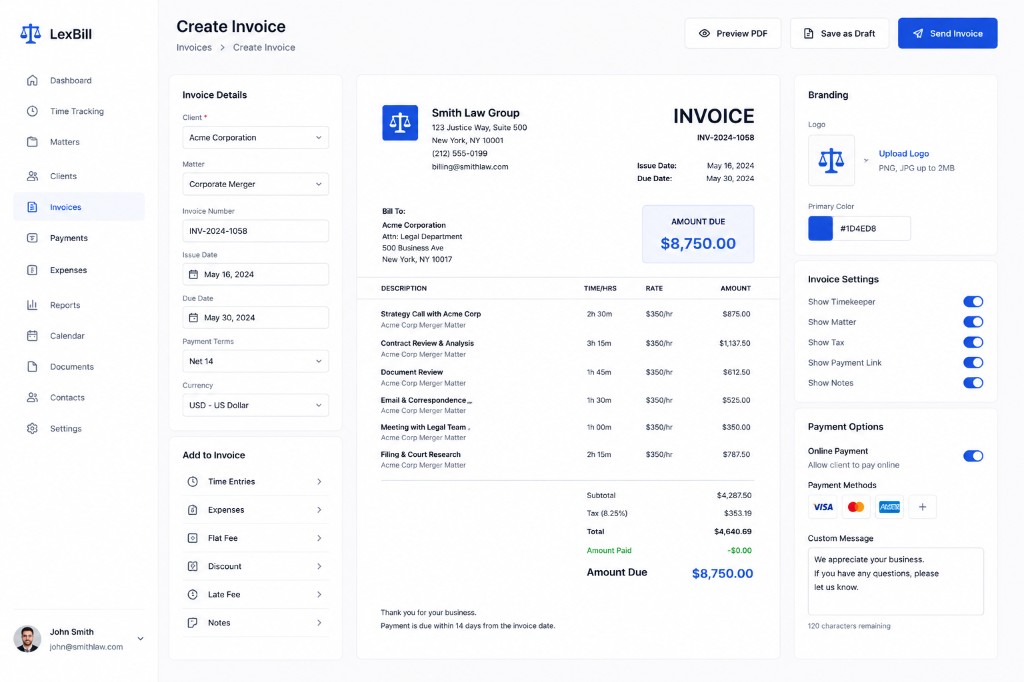Click the Time Tracking clock icon
This screenshot has width=1024, height=682.
[32, 111]
